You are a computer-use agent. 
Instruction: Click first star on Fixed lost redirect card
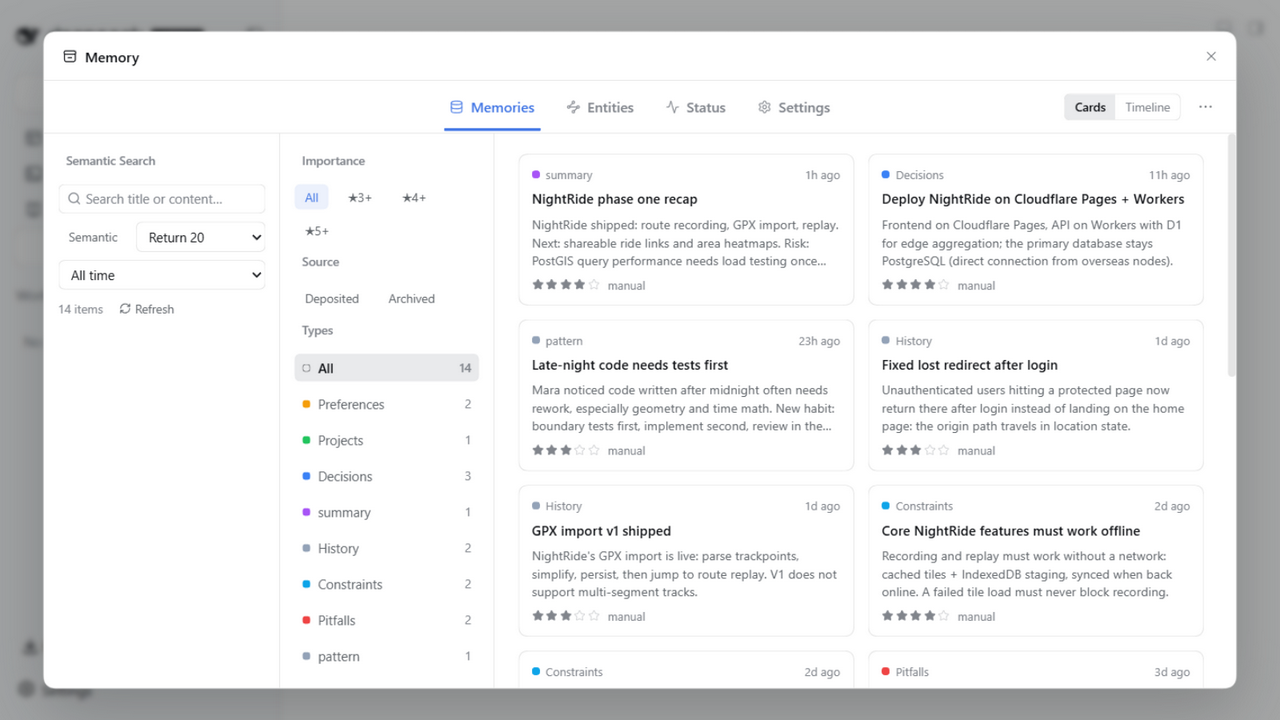[x=888, y=450]
